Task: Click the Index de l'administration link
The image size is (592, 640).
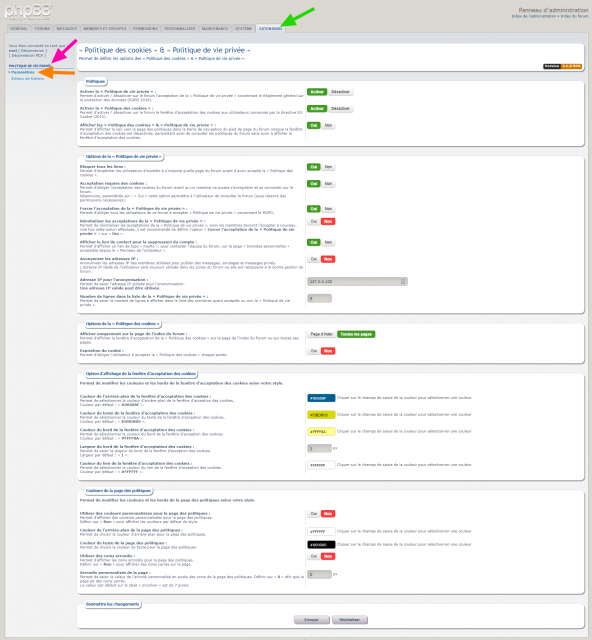Action: pyautogui.click(x=534, y=16)
